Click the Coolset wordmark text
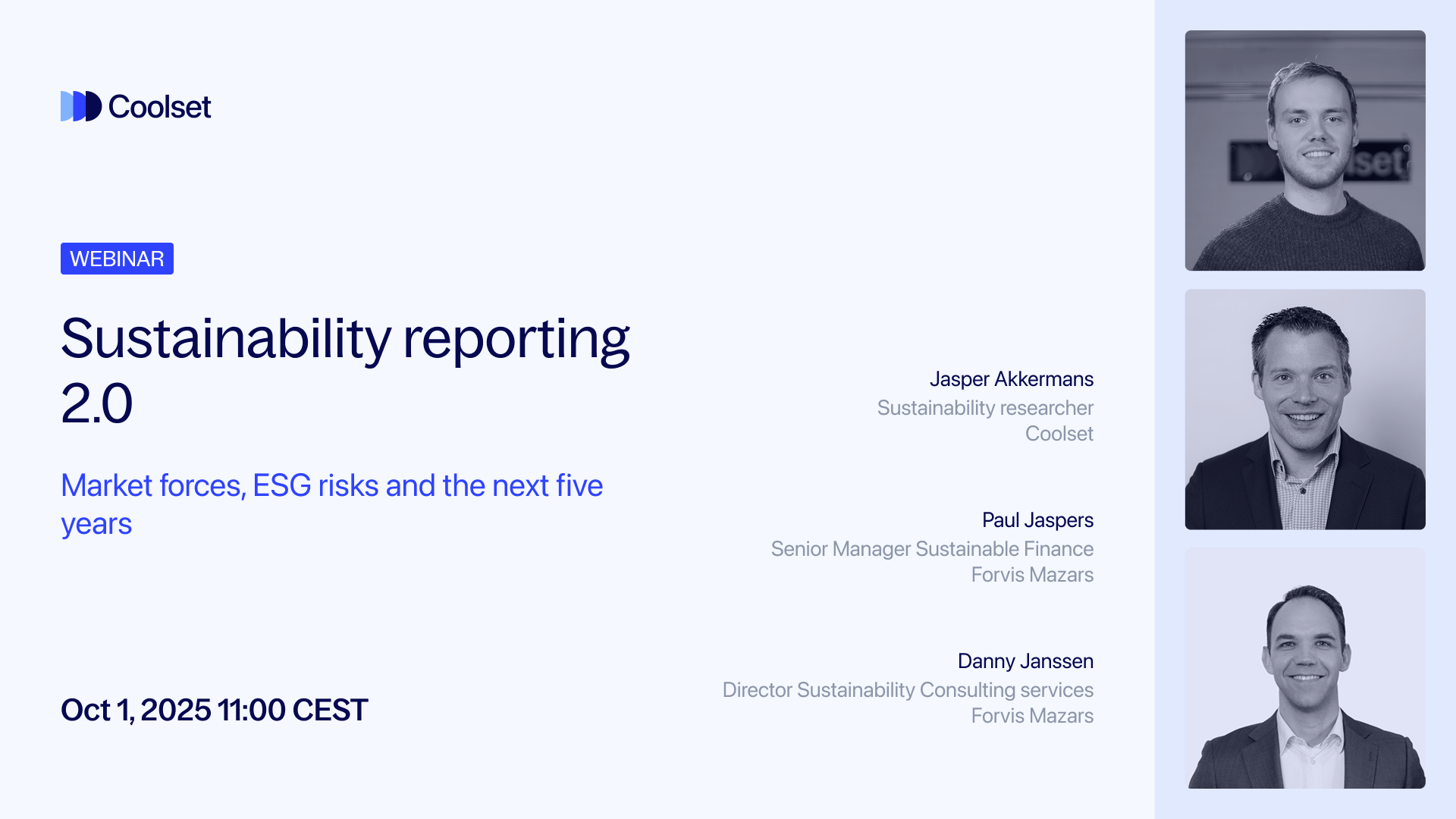The image size is (1456, 819). click(x=161, y=106)
